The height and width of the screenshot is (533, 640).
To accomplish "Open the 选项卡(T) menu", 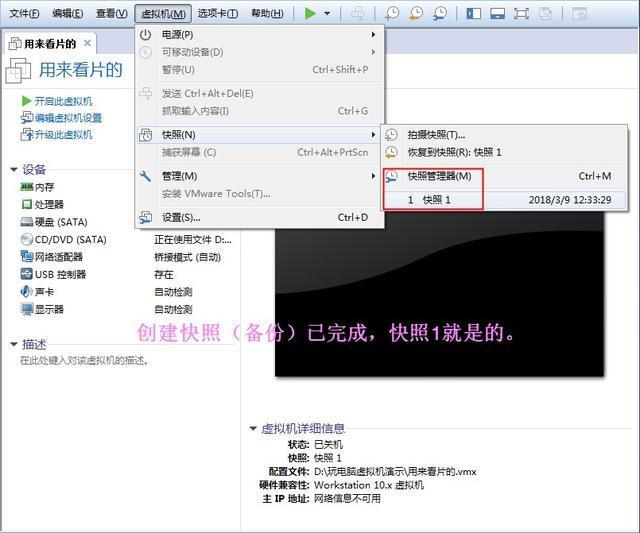I will click(x=218, y=13).
